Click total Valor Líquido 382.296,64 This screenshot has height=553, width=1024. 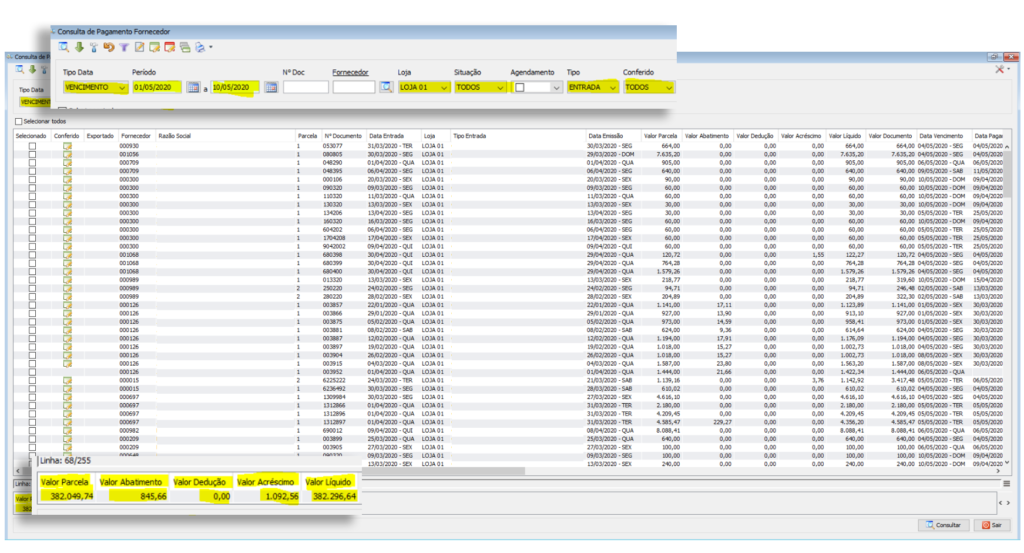point(334,496)
